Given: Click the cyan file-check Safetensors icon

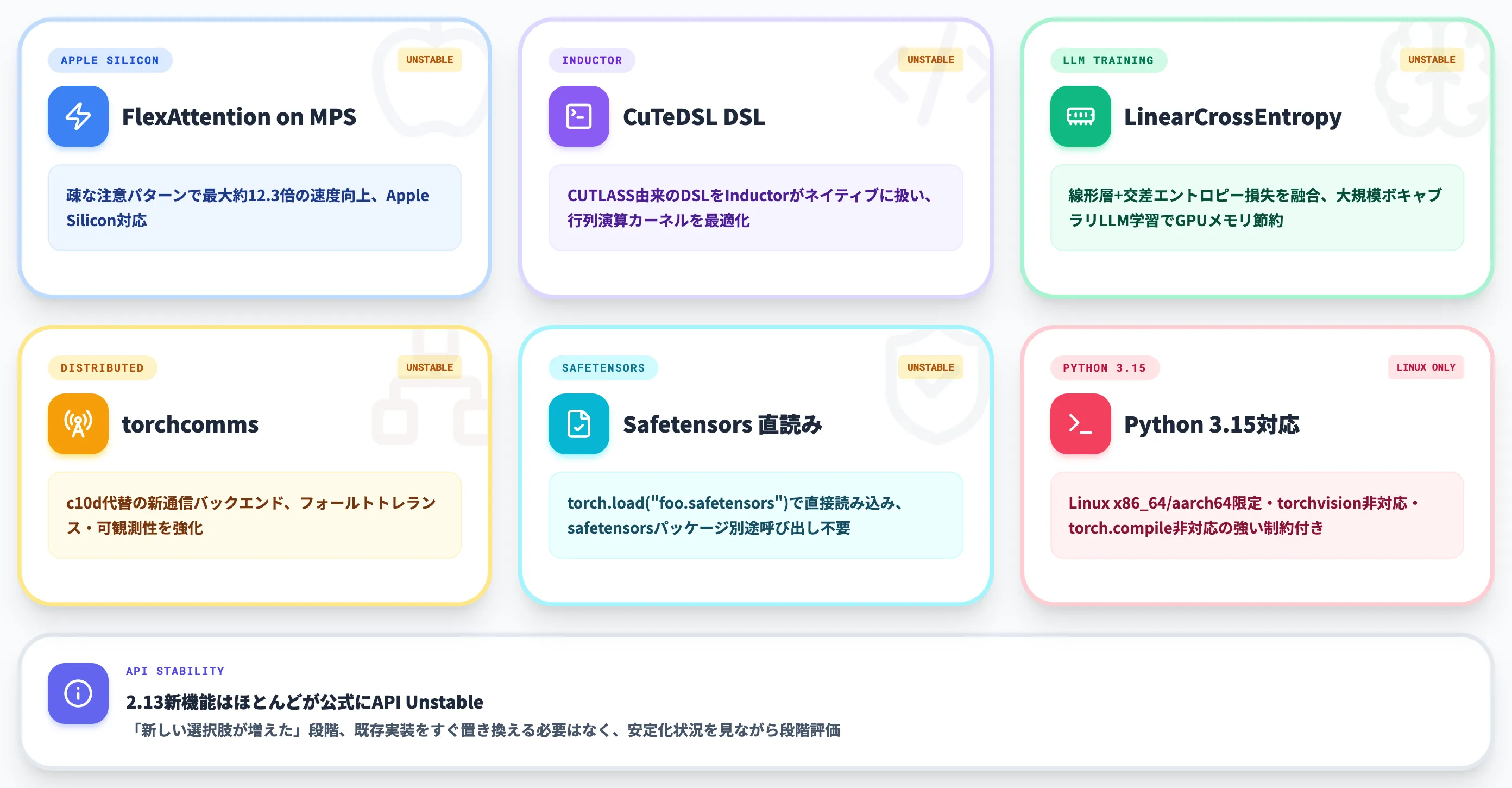Looking at the screenshot, I should tap(579, 424).
